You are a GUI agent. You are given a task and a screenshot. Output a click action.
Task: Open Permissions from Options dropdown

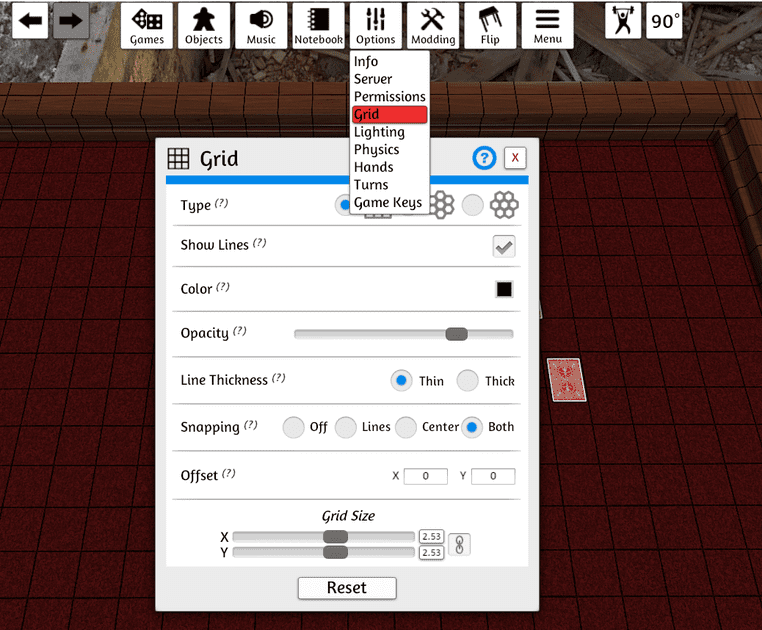(x=390, y=97)
